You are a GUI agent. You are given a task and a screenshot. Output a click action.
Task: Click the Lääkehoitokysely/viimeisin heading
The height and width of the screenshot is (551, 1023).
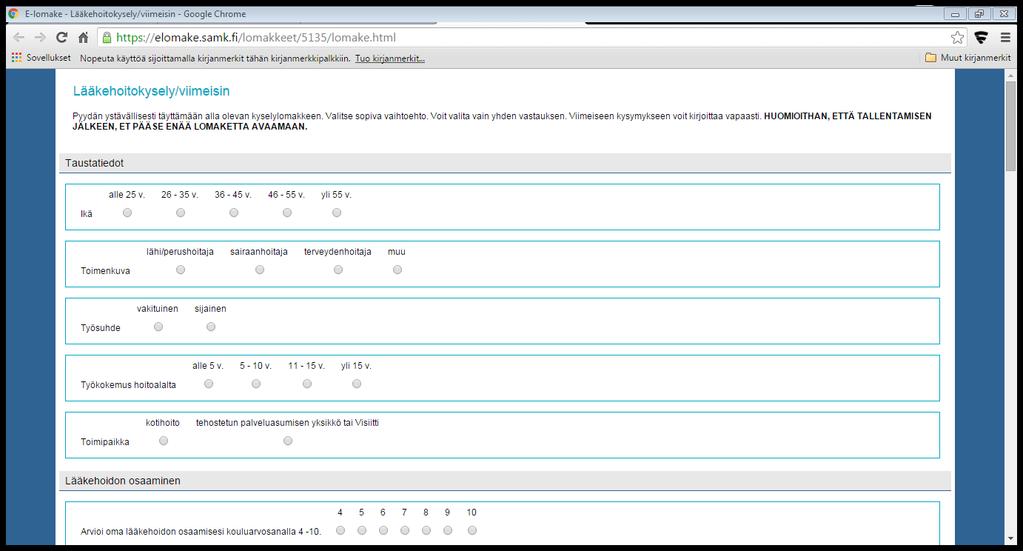[x=151, y=91]
